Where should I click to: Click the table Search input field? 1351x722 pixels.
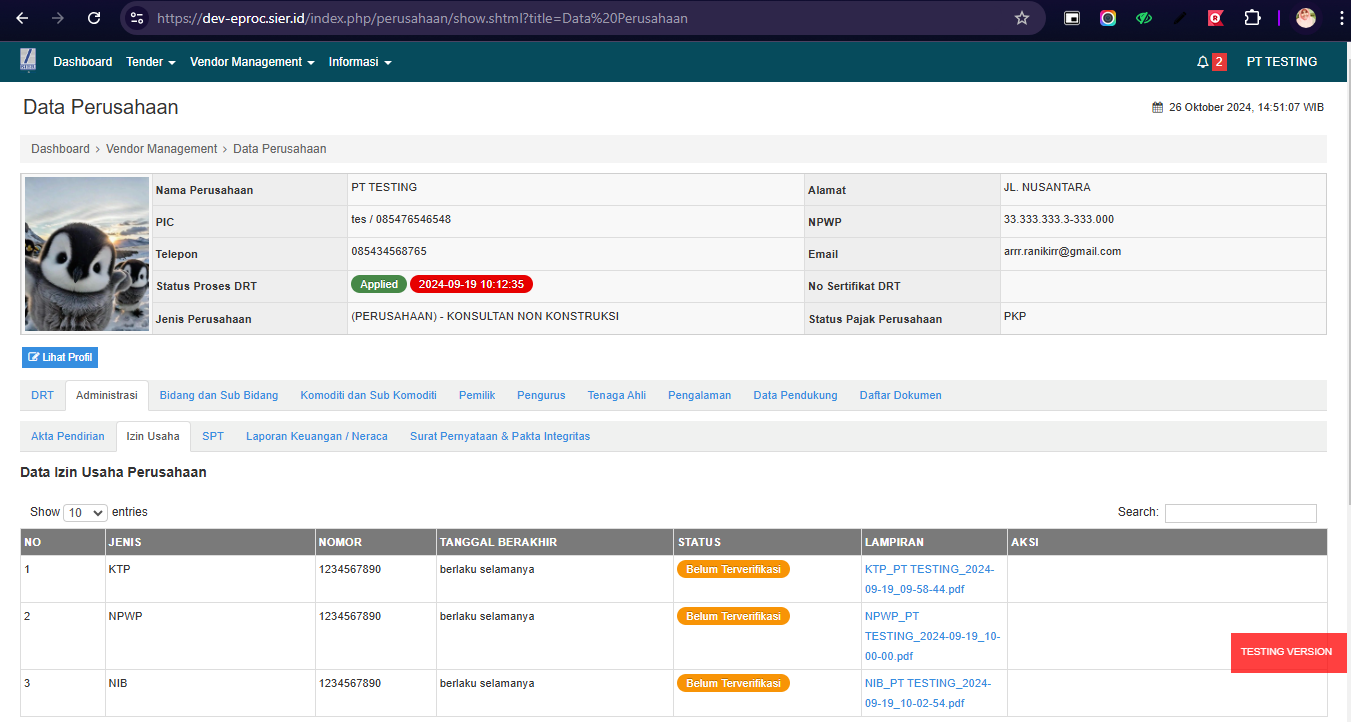(1240, 513)
